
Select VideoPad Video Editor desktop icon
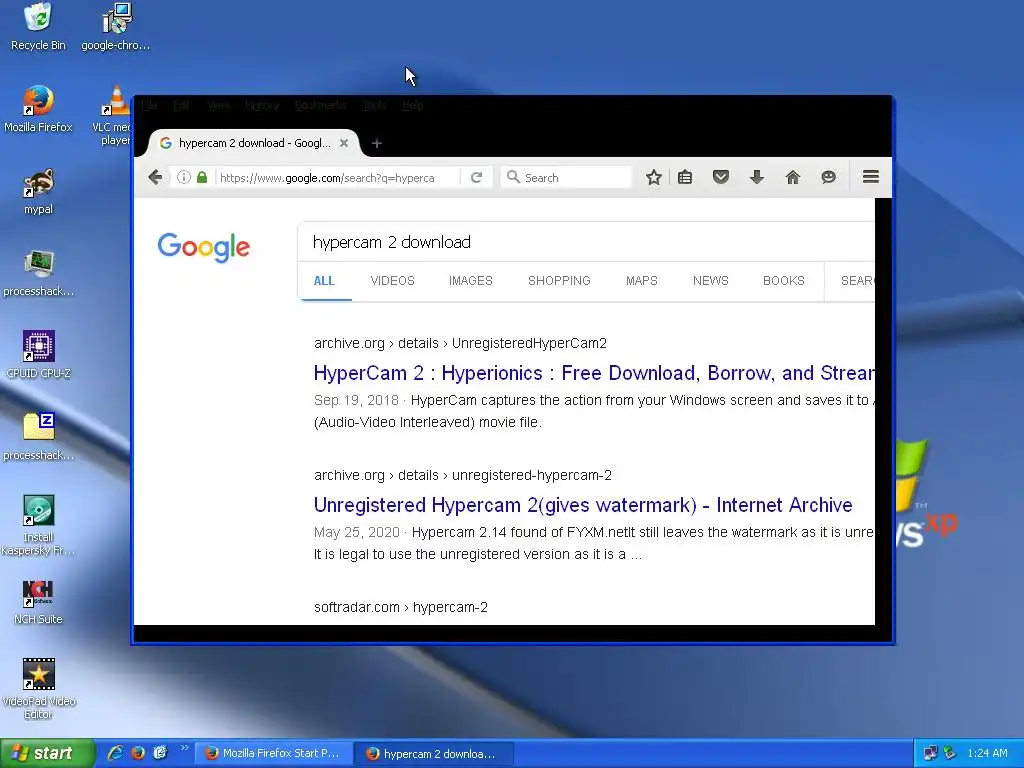38,689
